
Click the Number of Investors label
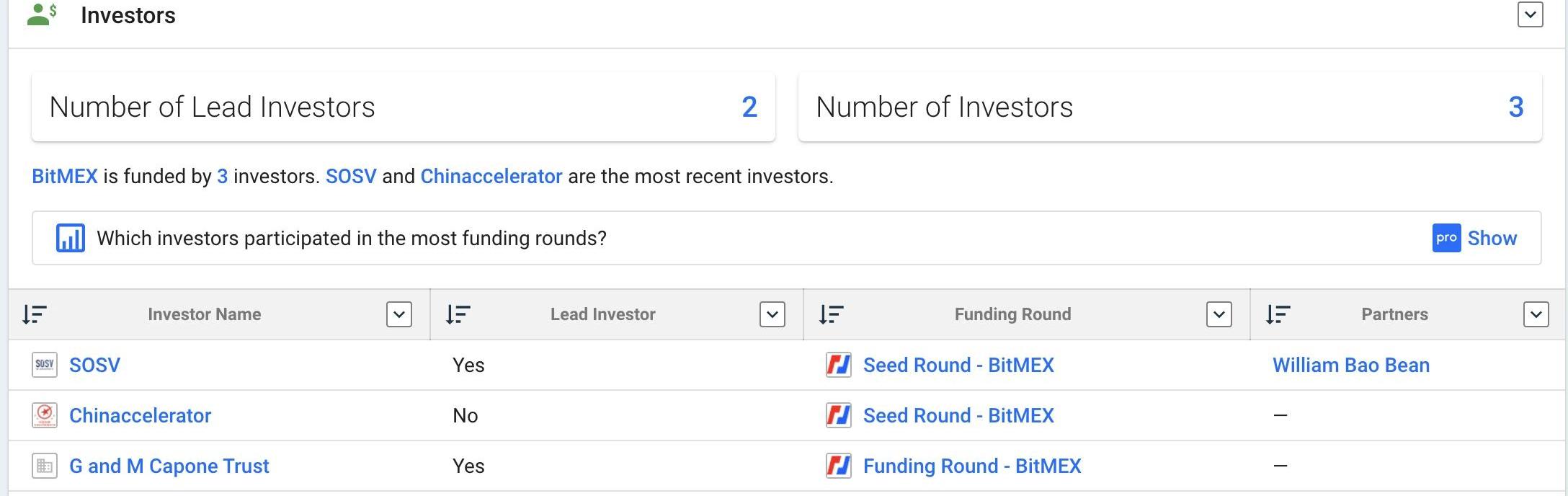[x=945, y=107]
